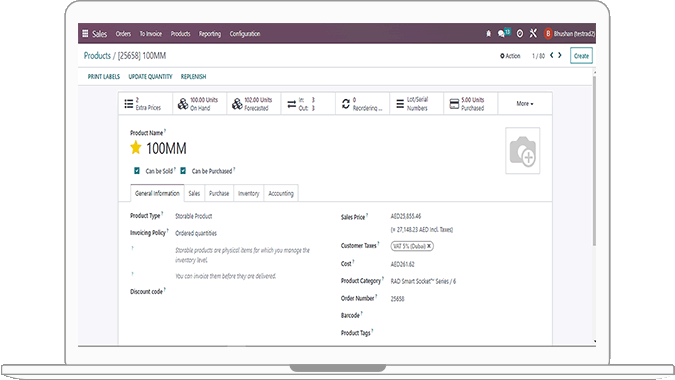The image size is (675, 380).
Task: Switch to Inventory tab
Action: [249, 193]
